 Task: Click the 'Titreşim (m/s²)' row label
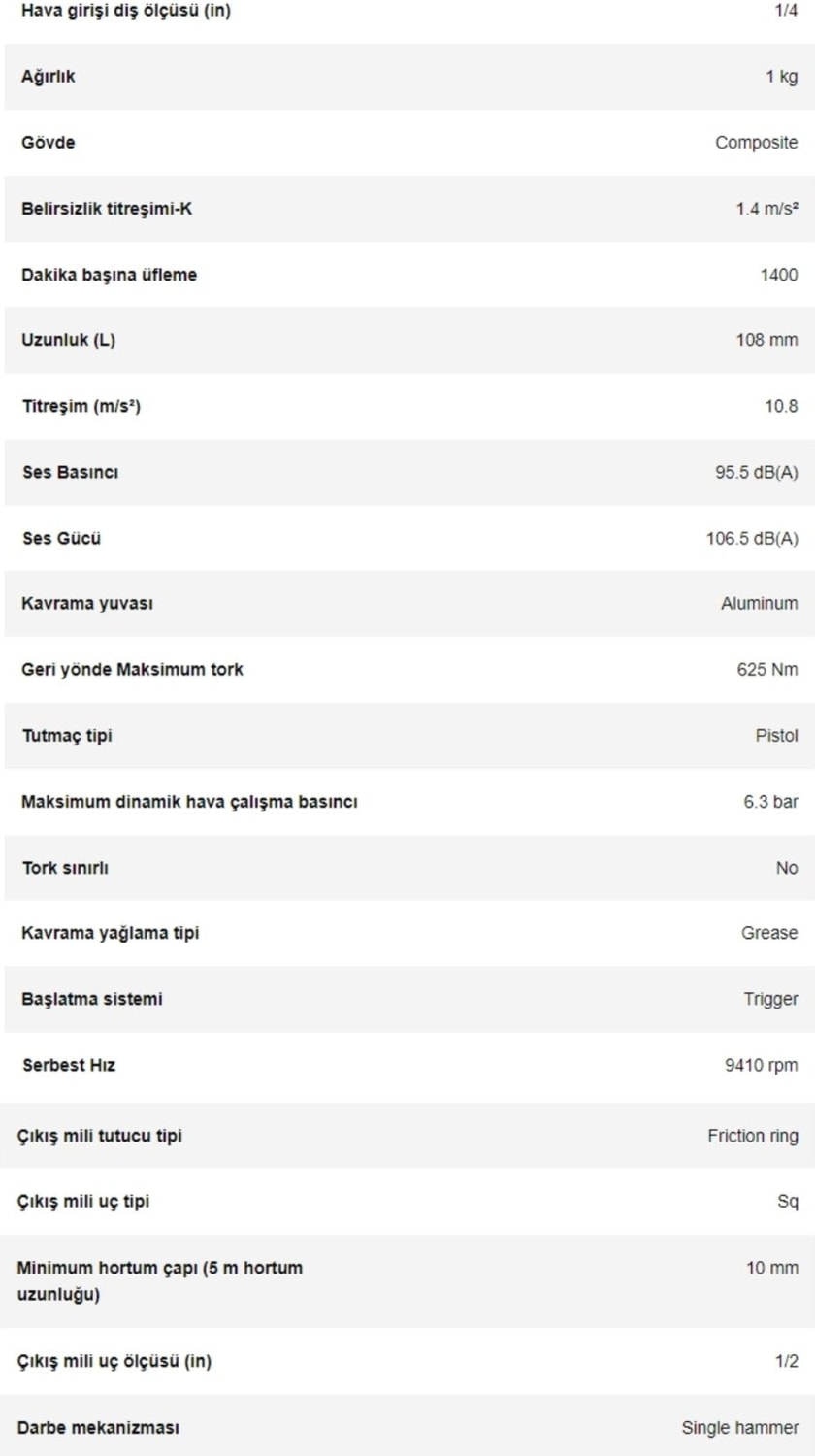(x=81, y=406)
